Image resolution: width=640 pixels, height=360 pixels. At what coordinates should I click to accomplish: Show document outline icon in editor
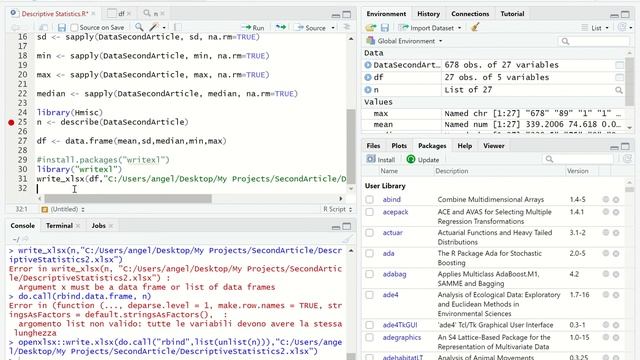347,27
